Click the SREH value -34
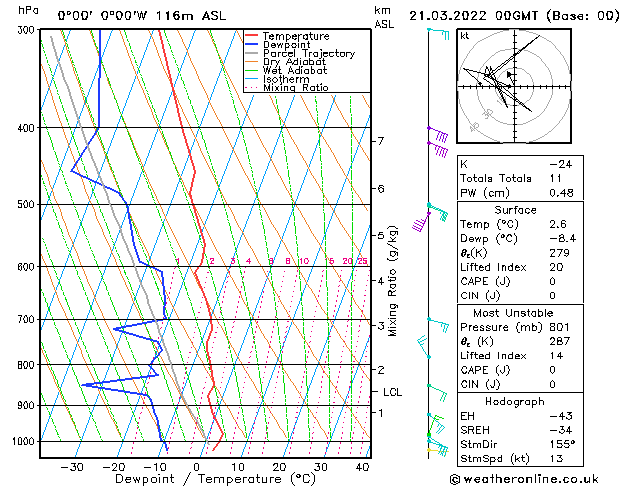 point(561,430)
